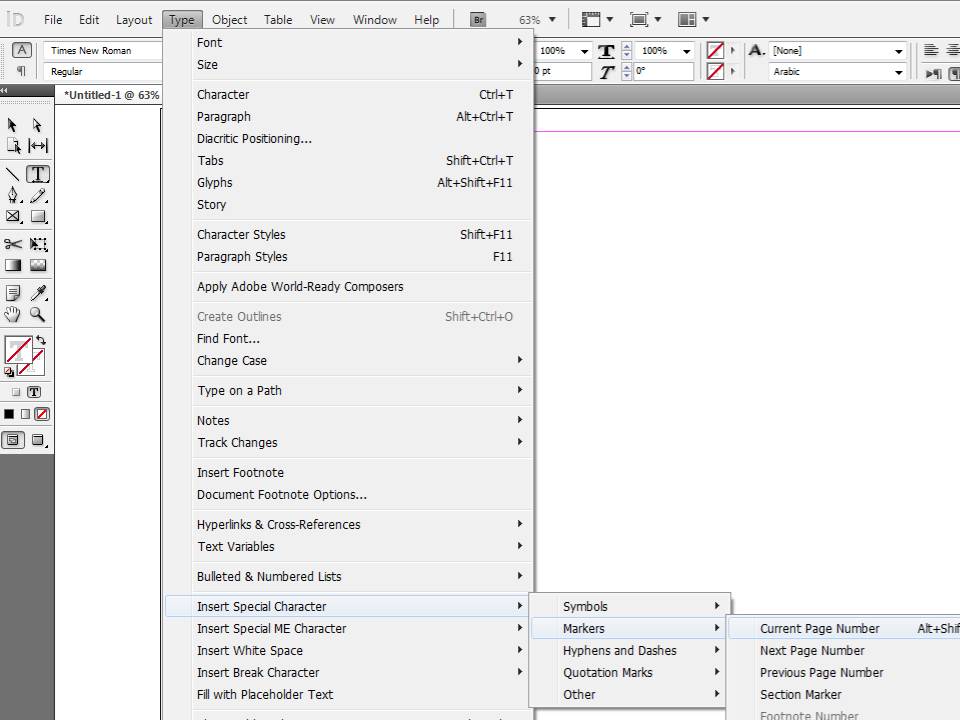The image size is (960, 720).
Task: Click the Times New Roman font field
Action: pyautogui.click(x=105, y=51)
